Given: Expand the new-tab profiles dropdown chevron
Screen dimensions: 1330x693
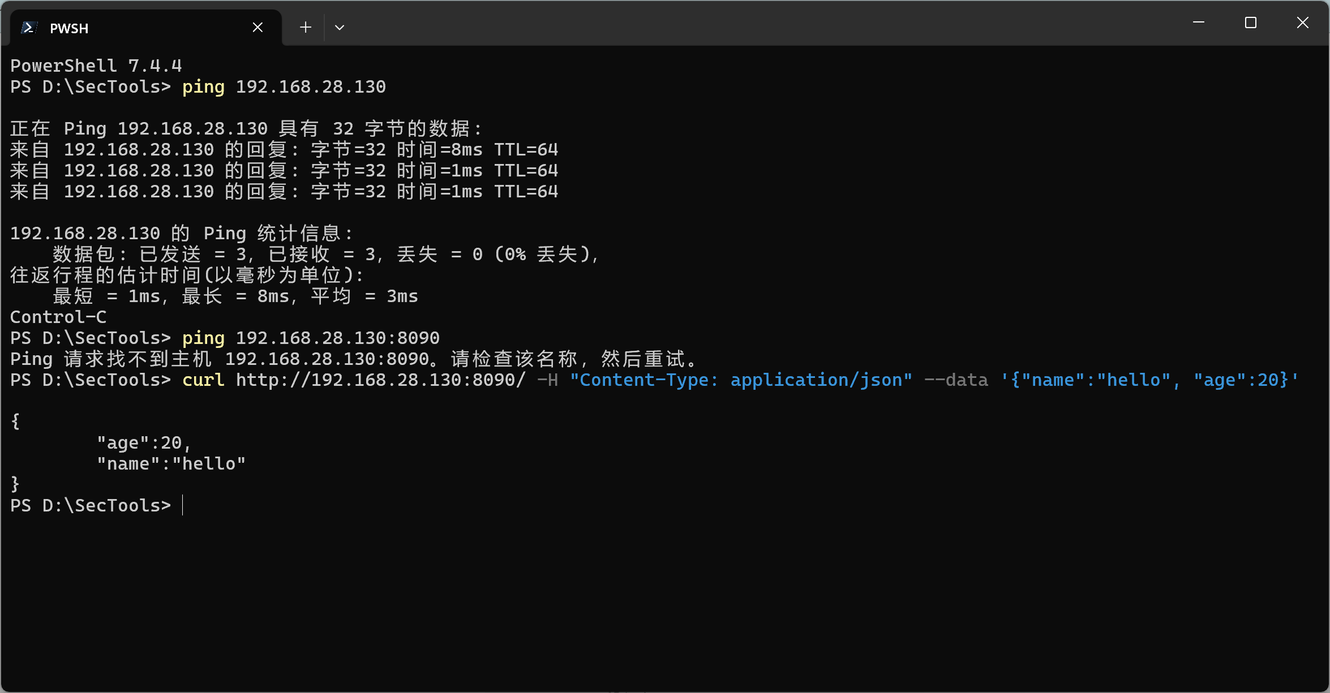Looking at the screenshot, I should [x=340, y=27].
